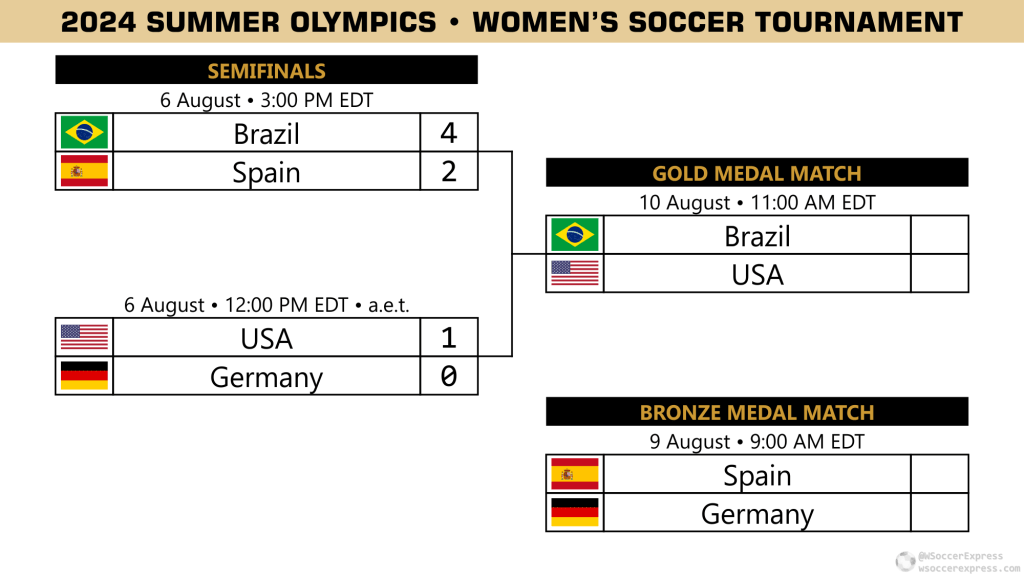
Task: Click the empty score box for Spain in the bronze match
Action: 939,474
